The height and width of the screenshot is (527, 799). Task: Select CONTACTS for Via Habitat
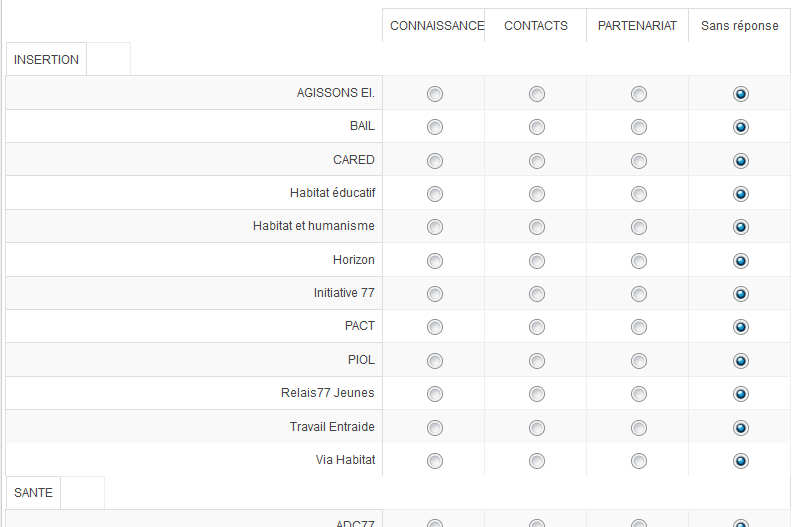point(537,461)
